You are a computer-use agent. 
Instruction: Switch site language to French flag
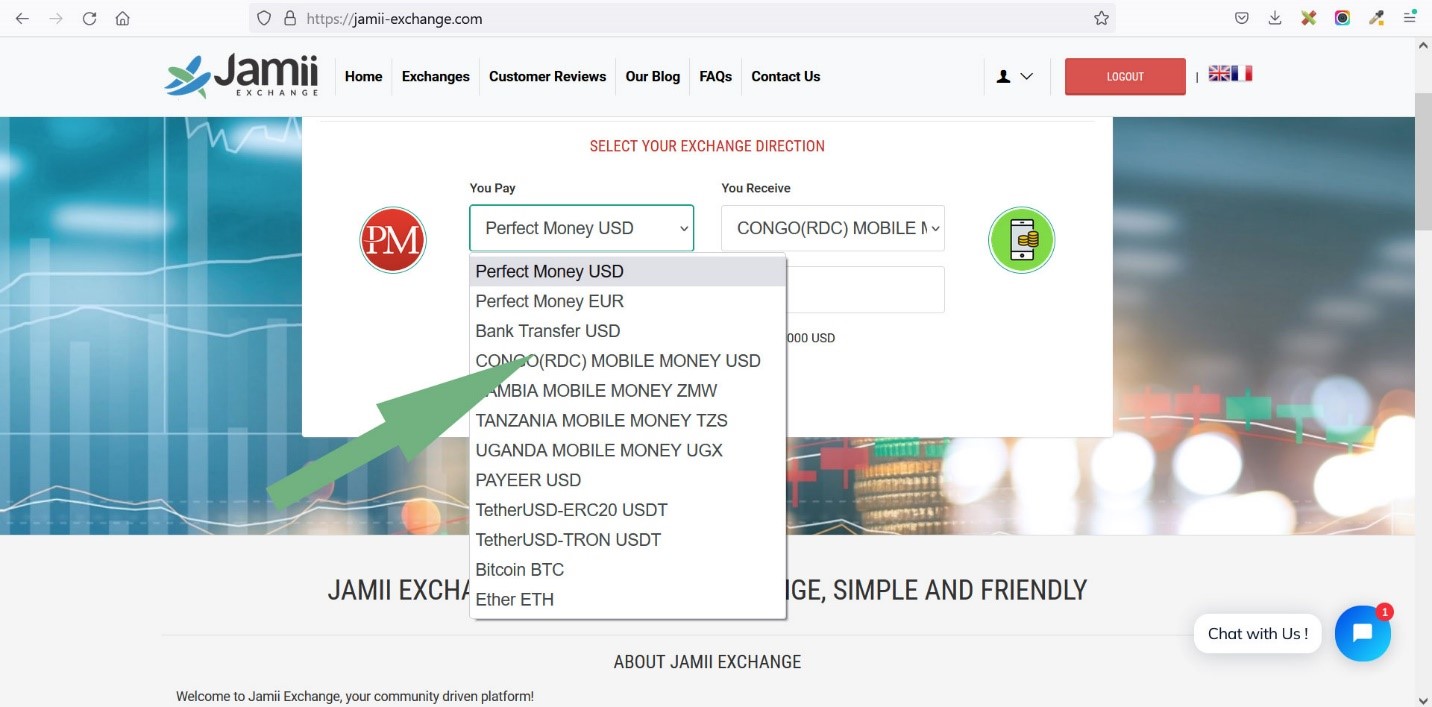(x=1242, y=73)
